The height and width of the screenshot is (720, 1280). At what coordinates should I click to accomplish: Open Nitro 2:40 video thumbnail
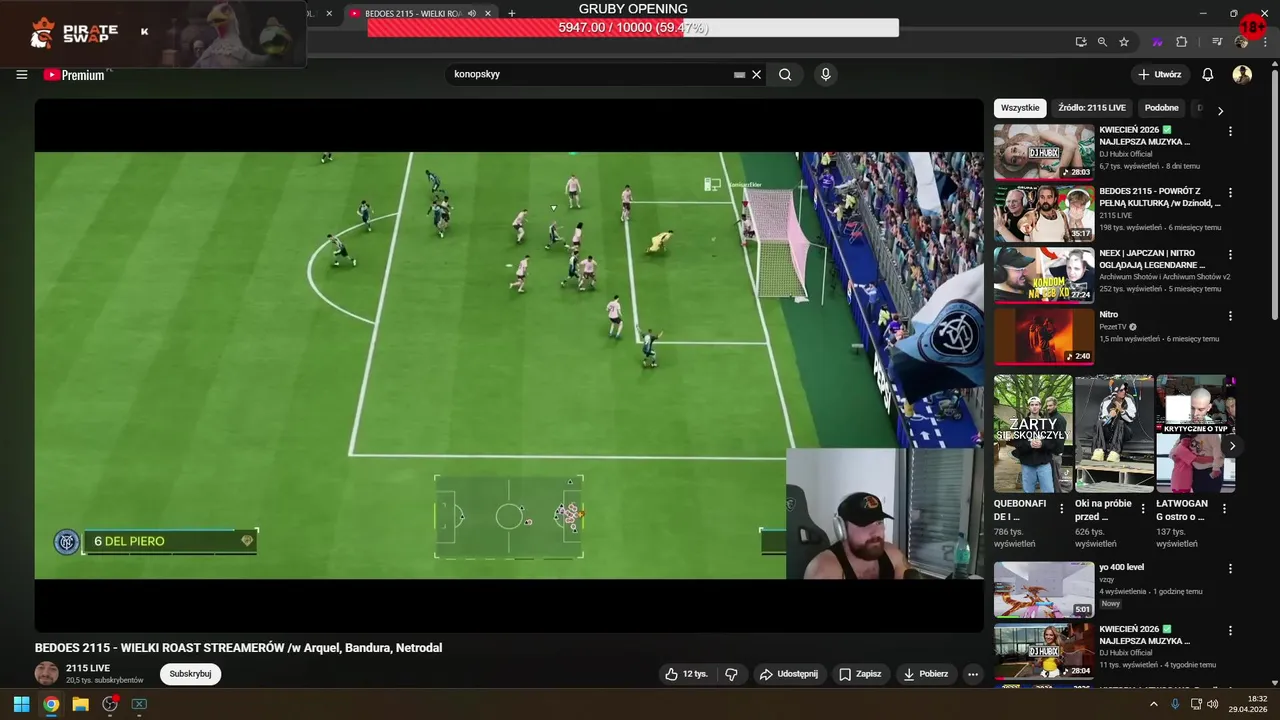(1044, 336)
